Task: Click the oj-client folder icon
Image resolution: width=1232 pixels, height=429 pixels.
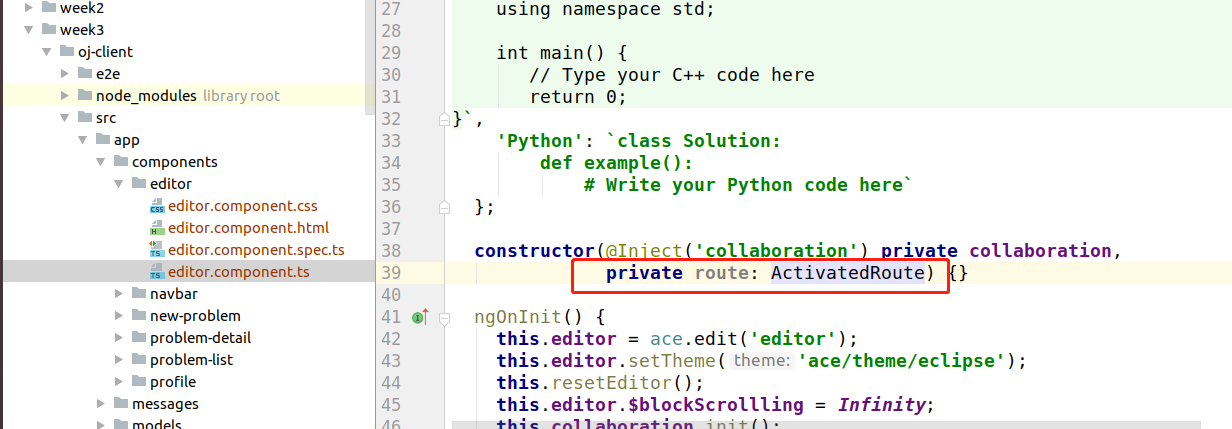Action: point(66,51)
